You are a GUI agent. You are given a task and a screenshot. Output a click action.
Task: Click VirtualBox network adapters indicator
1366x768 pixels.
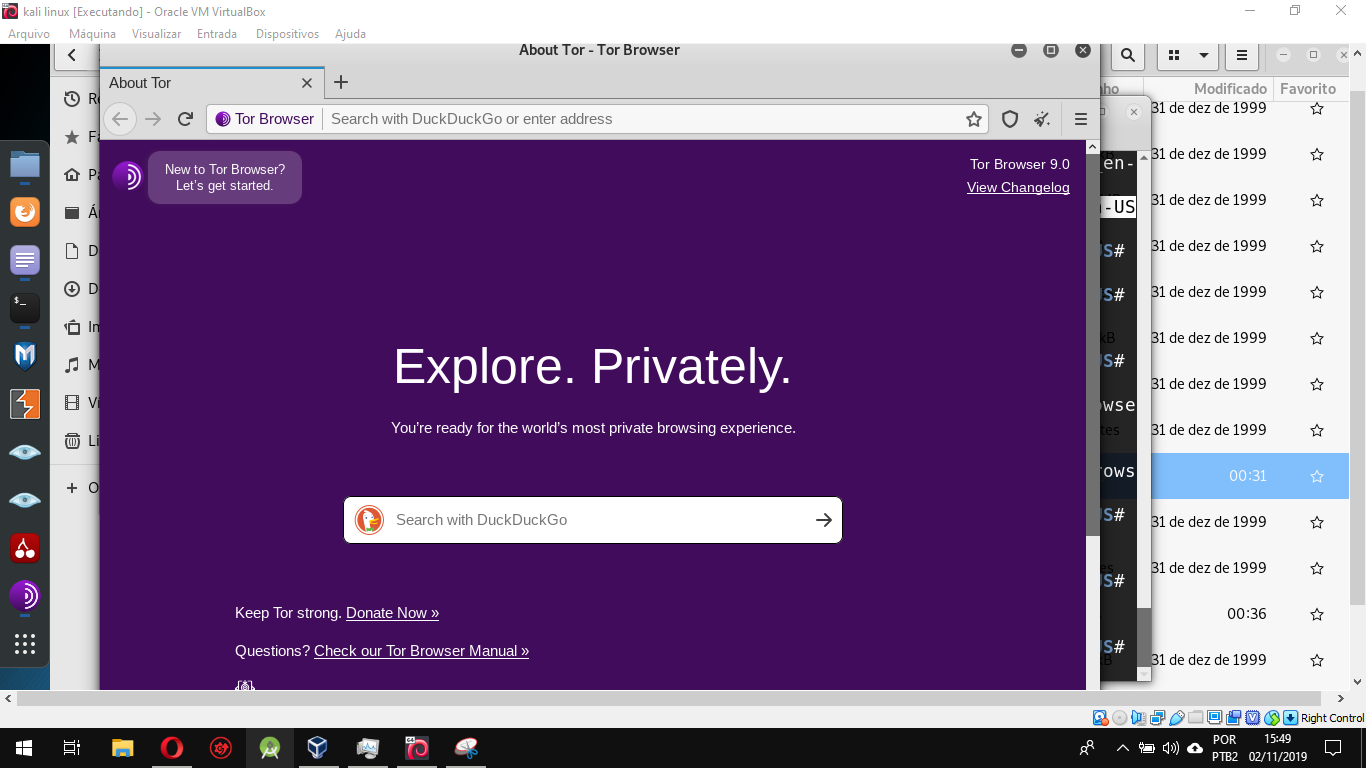pos(1158,718)
